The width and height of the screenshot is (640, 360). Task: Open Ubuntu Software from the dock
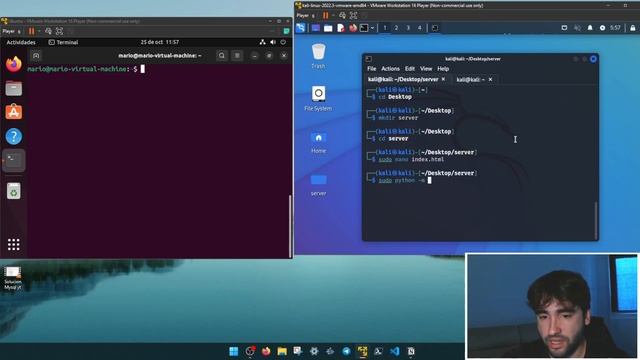click(x=14, y=112)
